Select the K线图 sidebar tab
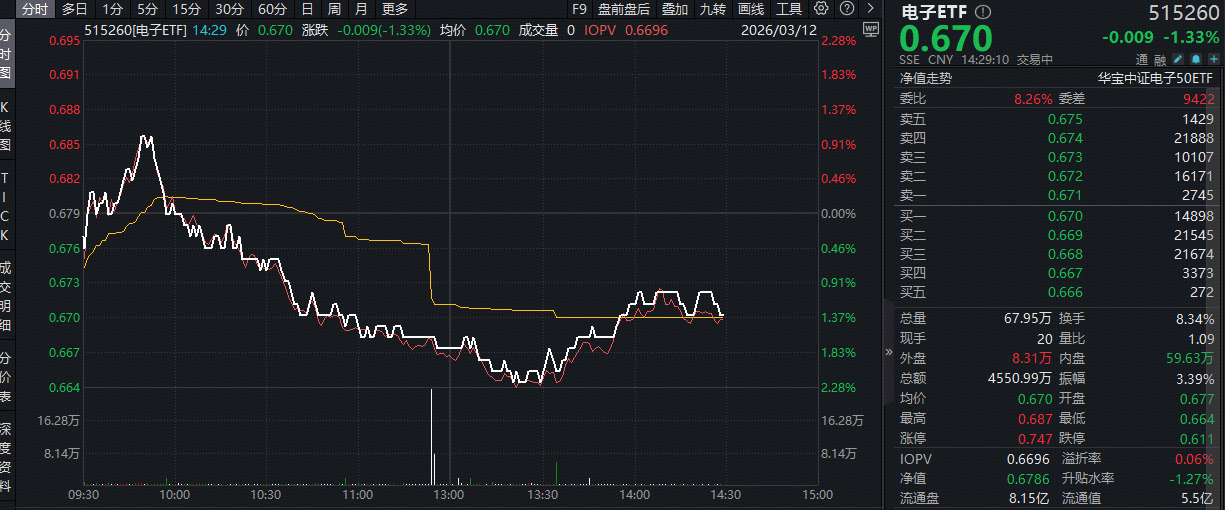1225x510 pixels. pyautogui.click(x=6, y=127)
